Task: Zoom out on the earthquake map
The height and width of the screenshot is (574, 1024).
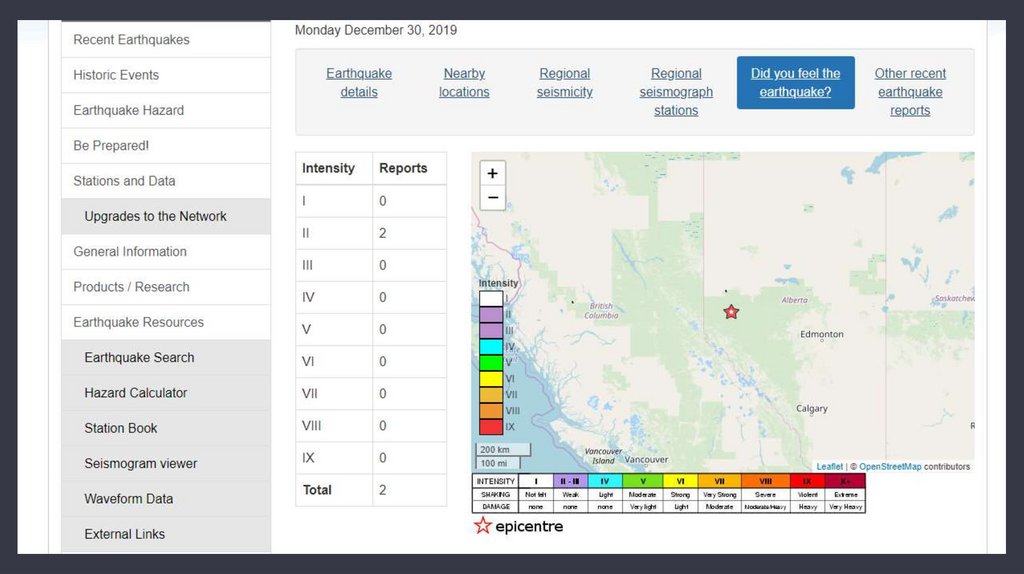Action: tap(492, 198)
